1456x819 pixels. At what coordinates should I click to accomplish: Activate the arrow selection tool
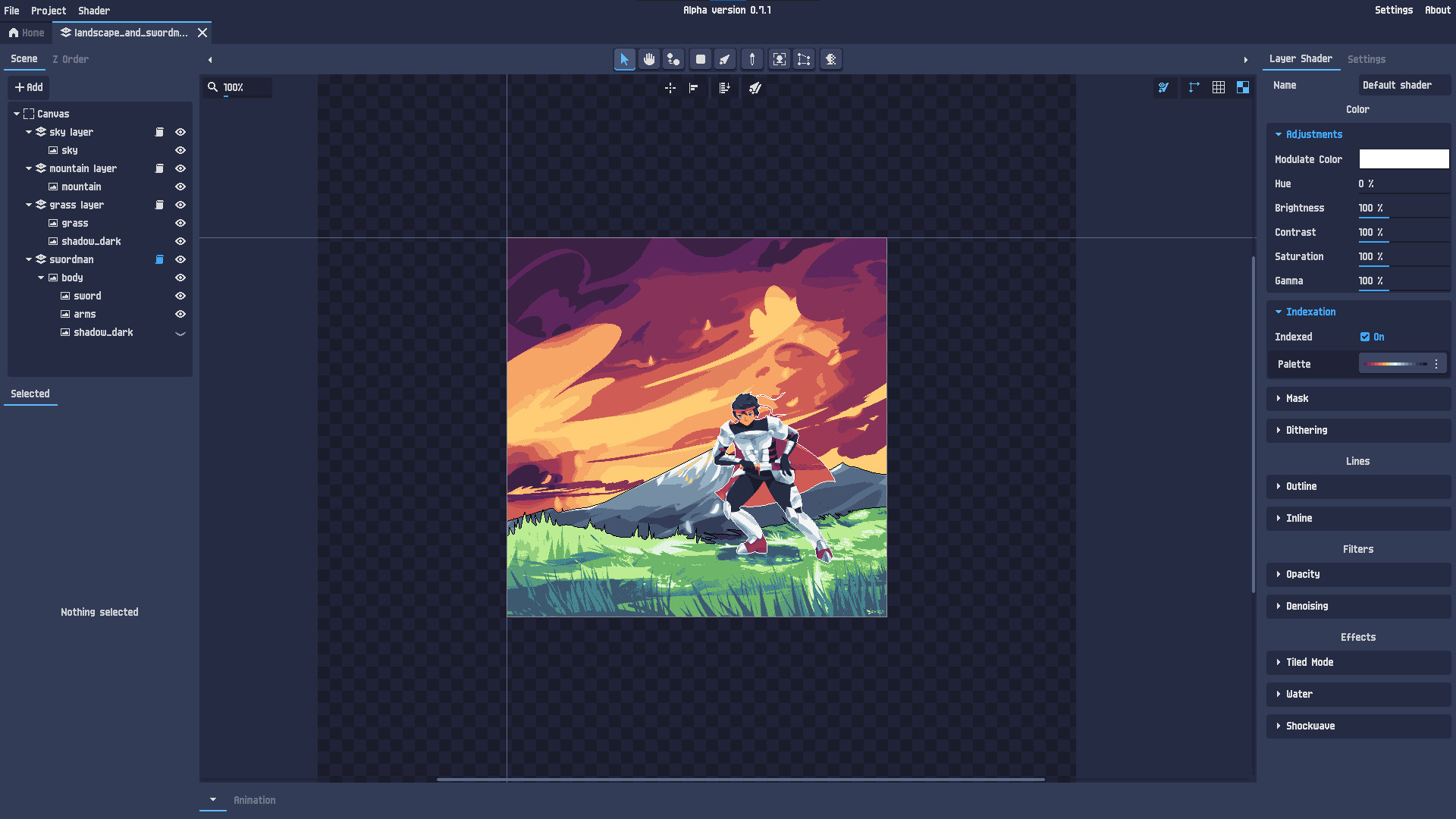pyautogui.click(x=624, y=58)
